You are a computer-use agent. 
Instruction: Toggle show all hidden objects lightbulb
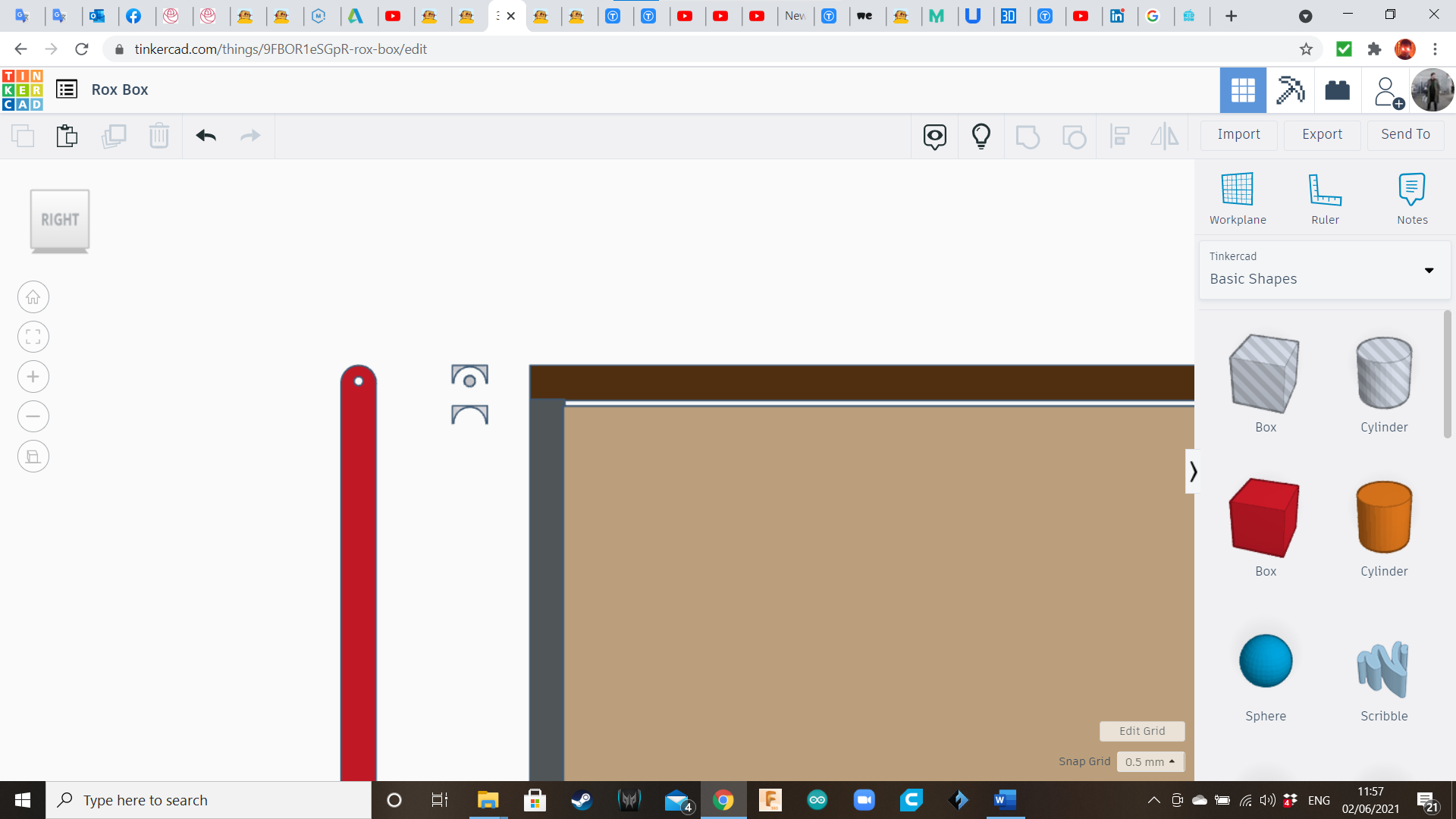(x=981, y=136)
